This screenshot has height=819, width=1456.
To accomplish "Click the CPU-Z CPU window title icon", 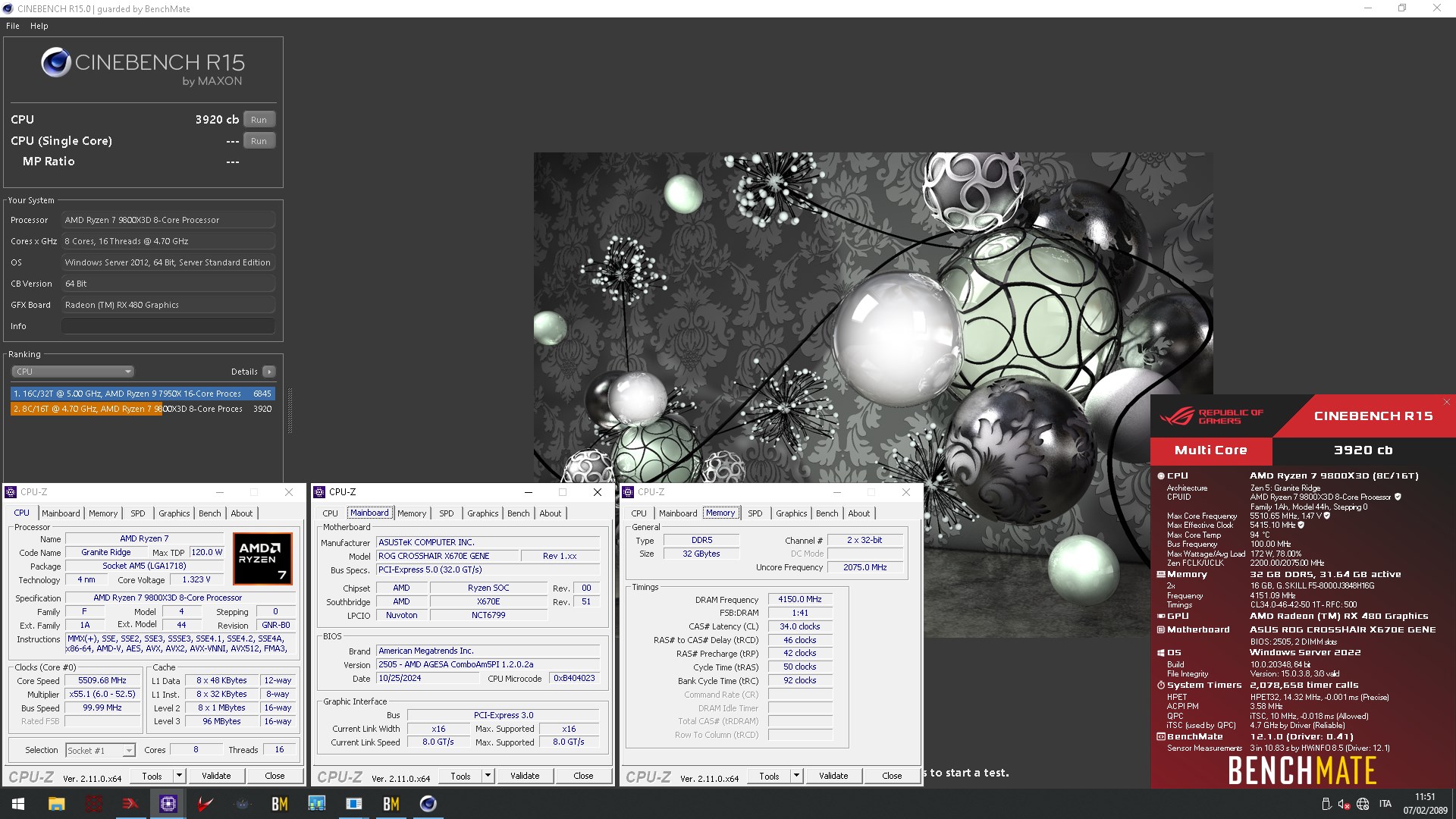I will [11, 492].
